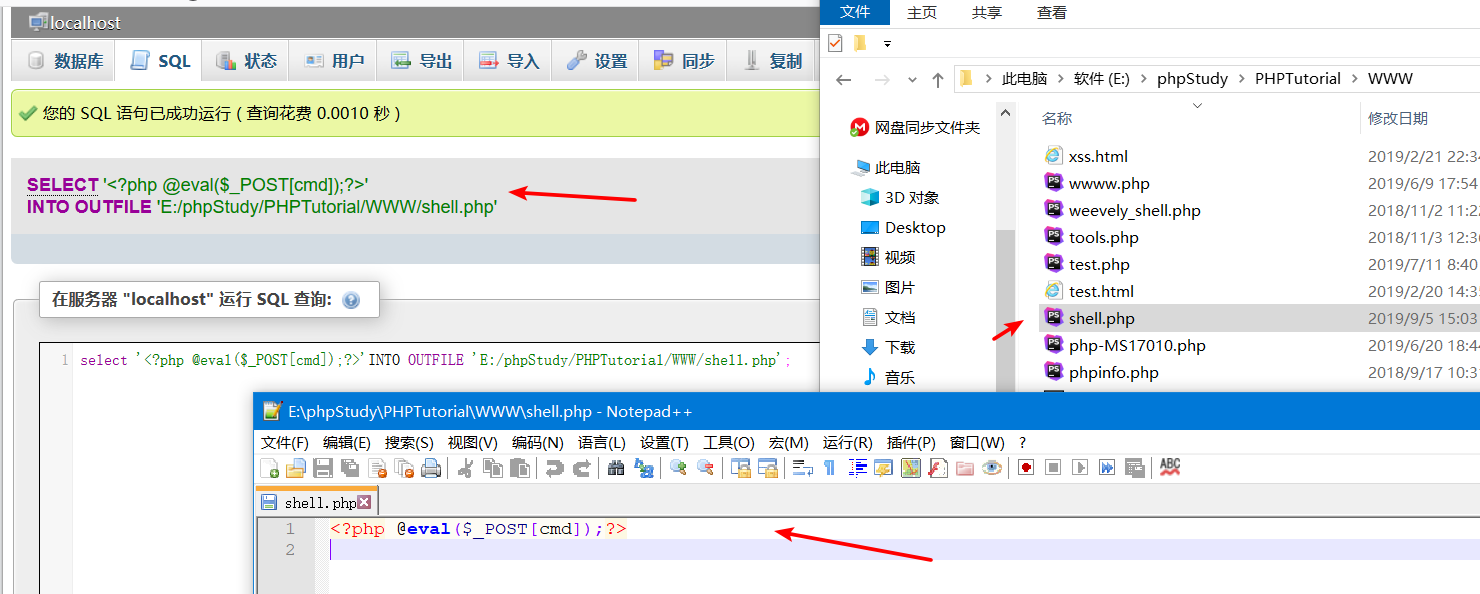1480x594 pixels.
Task: Open phpMyAdmin 同步 tab
Action: coord(684,61)
